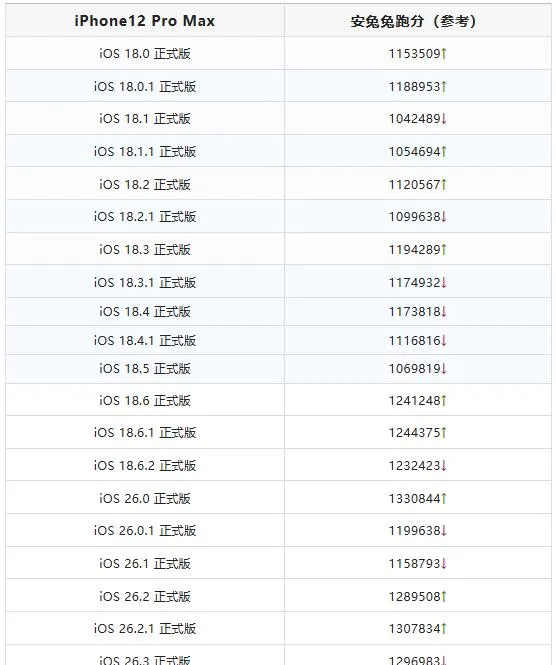Click the iOS 18.4.1 正式版 cell
Image resolution: width=556 pixels, height=665 pixels.
pyautogui.click(x=145, y=341)
